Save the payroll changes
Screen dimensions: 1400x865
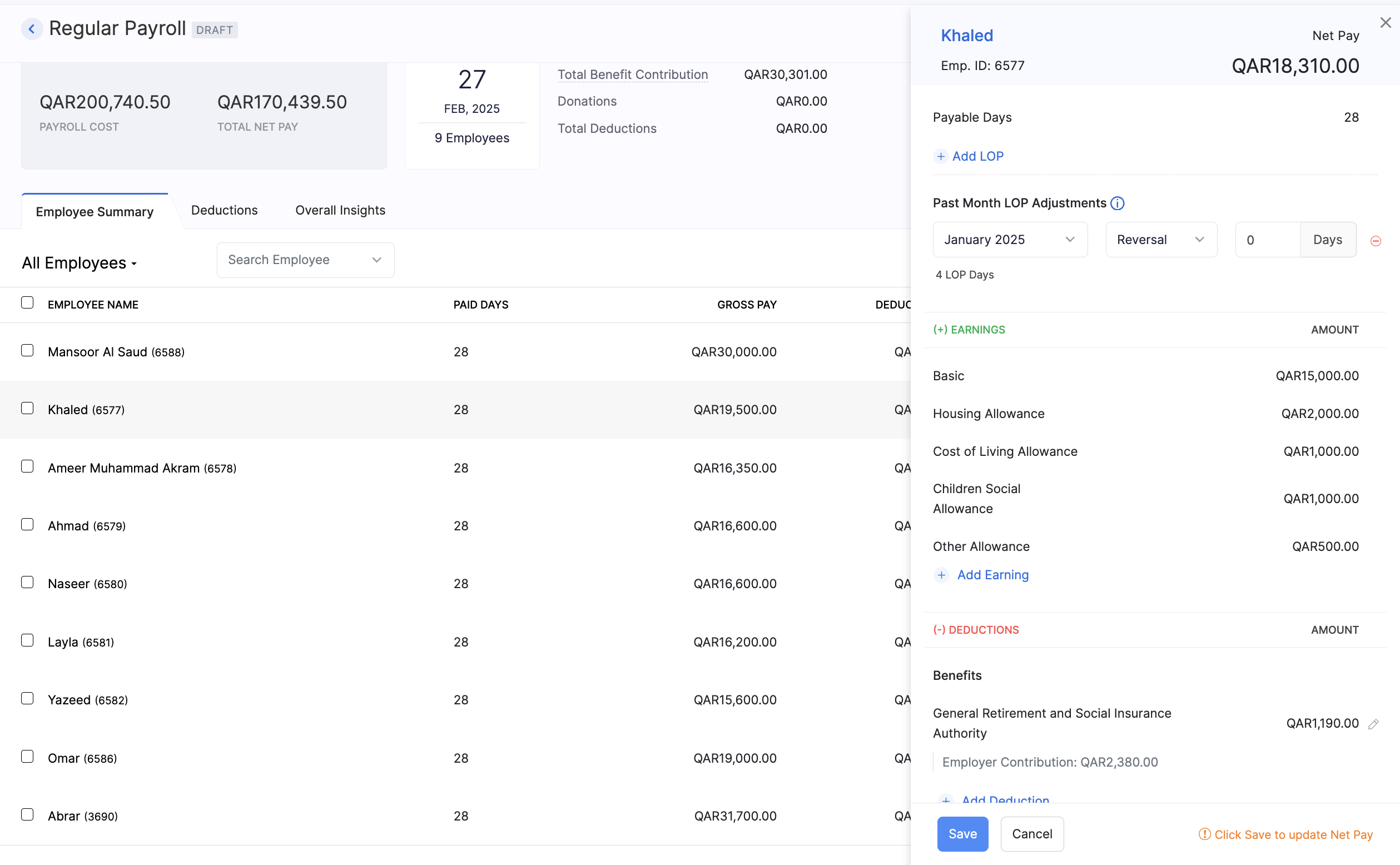[962, 834]
